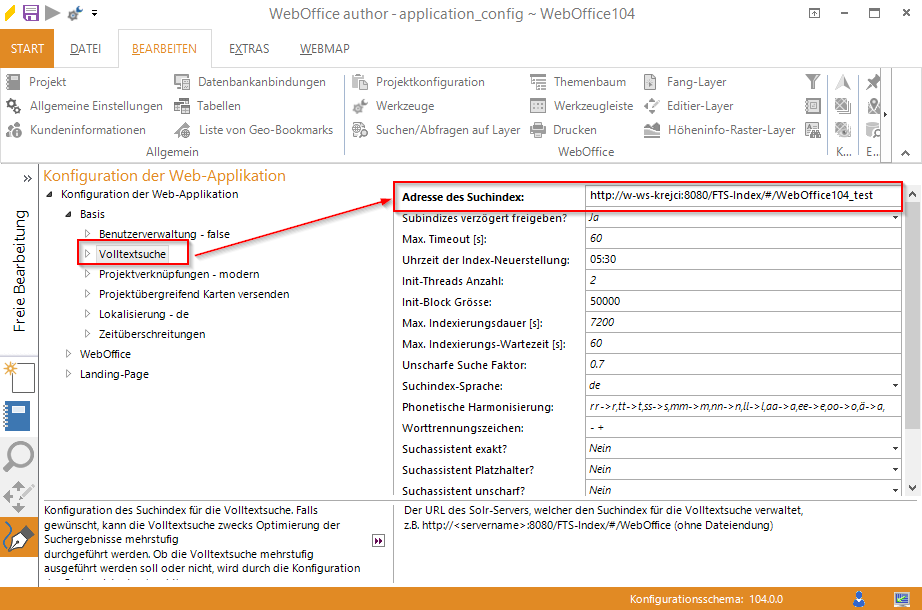Viewport: 922px width, 610px height.
Task: Click the pin icon in the ribbon
Action: pyautogui.click(x=871, y=81)
